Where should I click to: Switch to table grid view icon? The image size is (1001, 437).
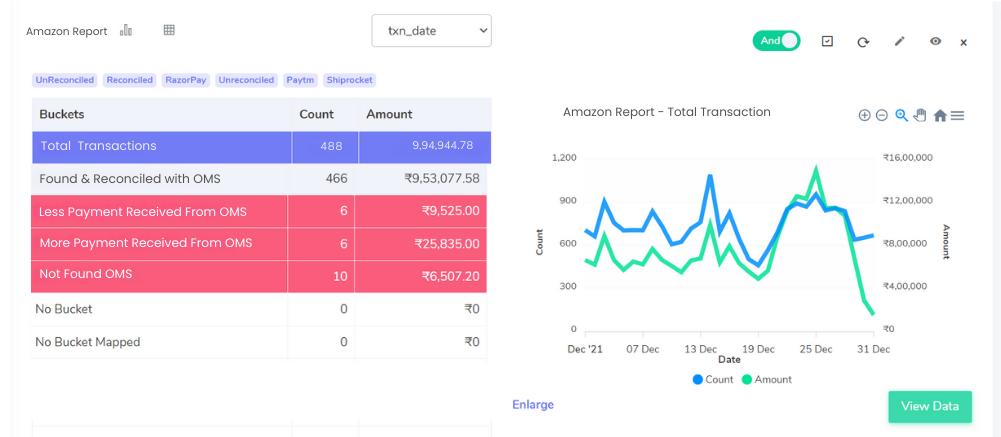pos(169,30)
